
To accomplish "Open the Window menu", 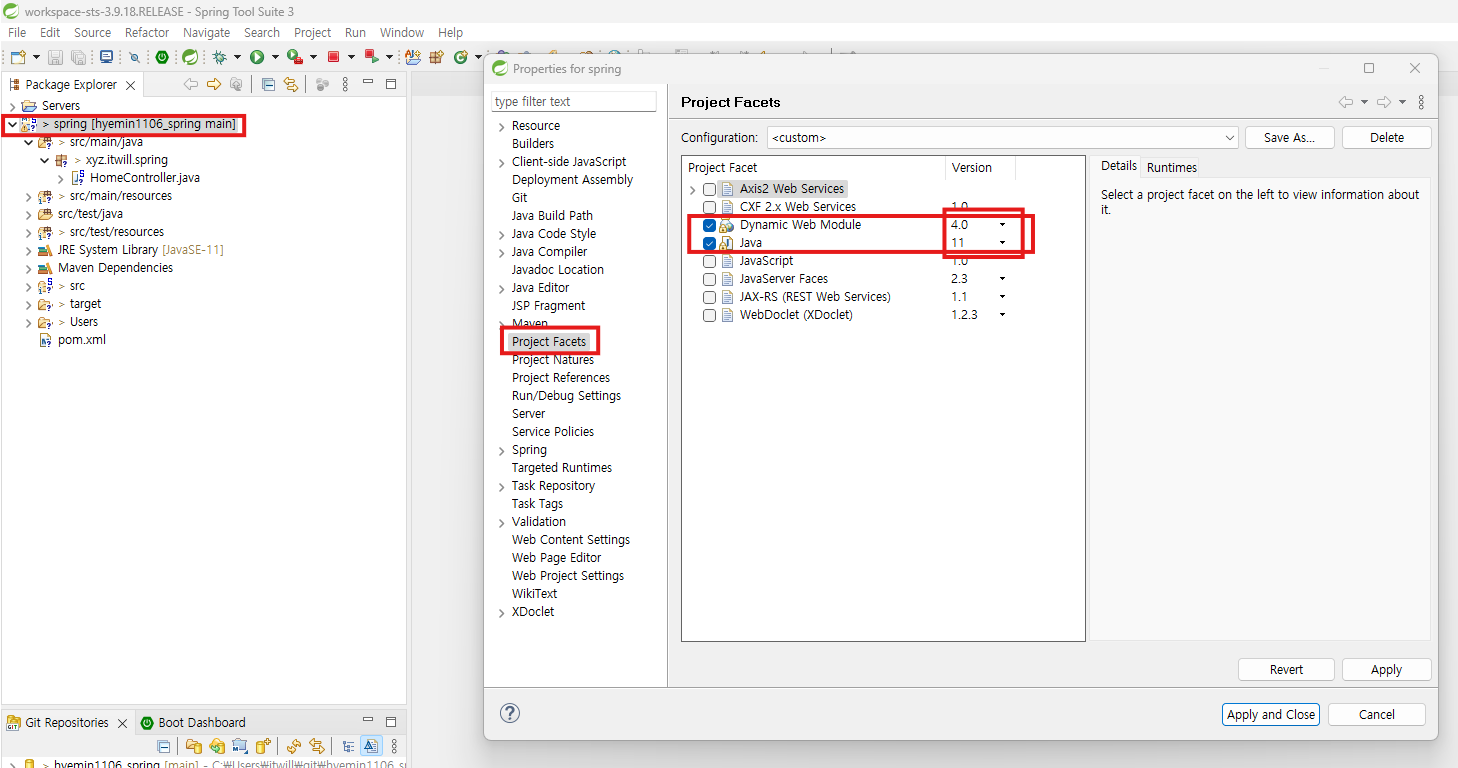I will pos(402,32).
